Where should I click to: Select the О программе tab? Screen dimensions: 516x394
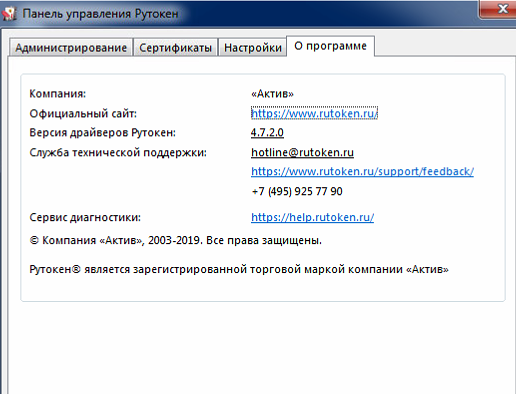pos(330,46)
